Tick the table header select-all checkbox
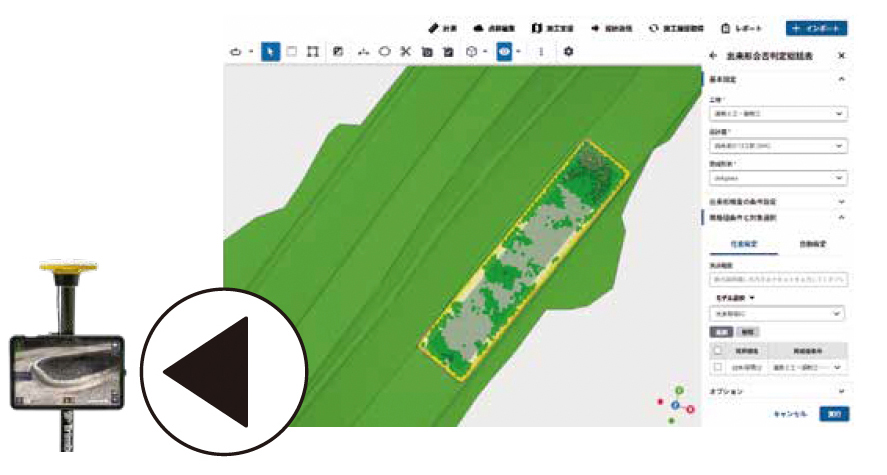Image resolution: width=887 pixels, height=475 pixels. tap(718, 351)
